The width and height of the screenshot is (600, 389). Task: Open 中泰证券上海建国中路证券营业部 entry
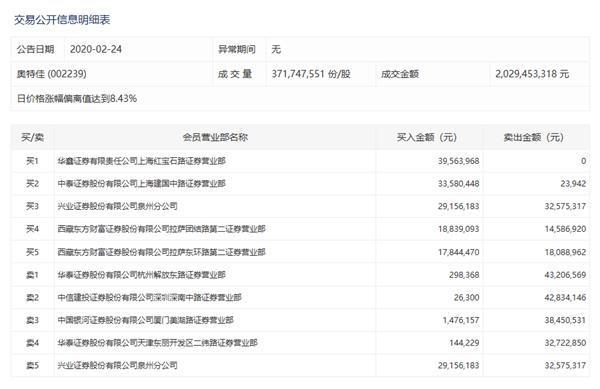[142, 184]
